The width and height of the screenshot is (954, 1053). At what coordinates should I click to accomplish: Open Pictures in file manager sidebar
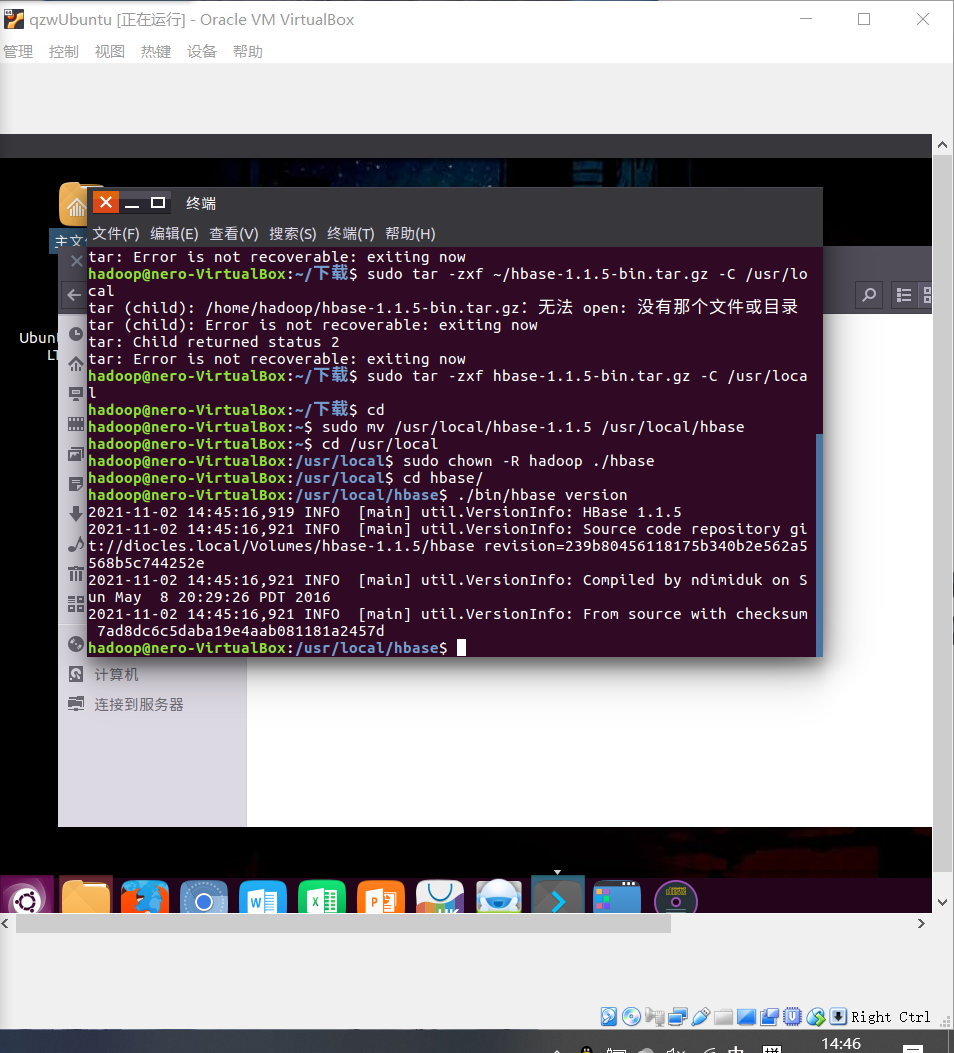[76, 454]
